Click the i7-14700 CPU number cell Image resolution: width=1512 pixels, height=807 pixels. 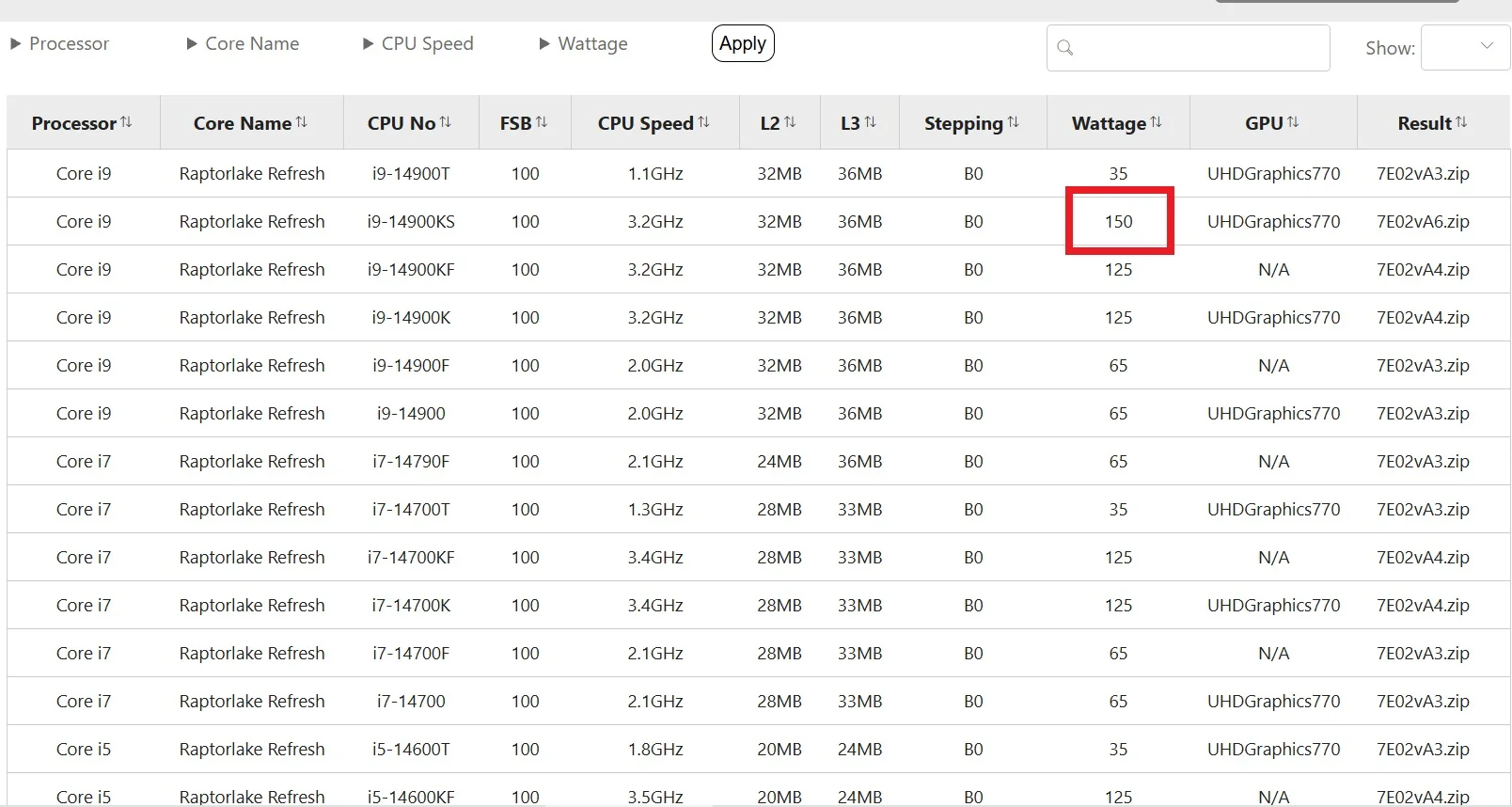pyautogui.click(x=411, y=702)
